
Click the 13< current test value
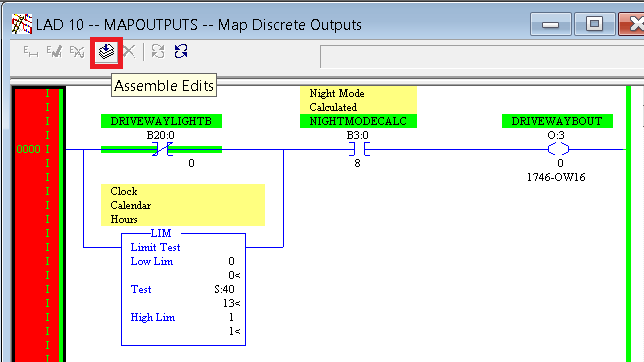click(232, 303)
